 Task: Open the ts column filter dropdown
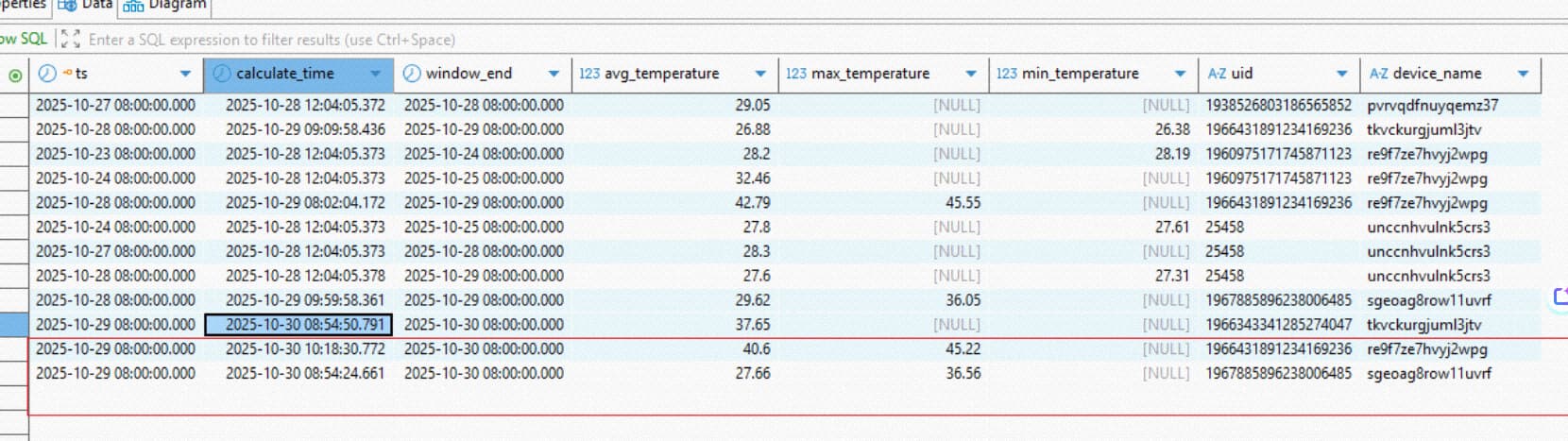[185, 74]
